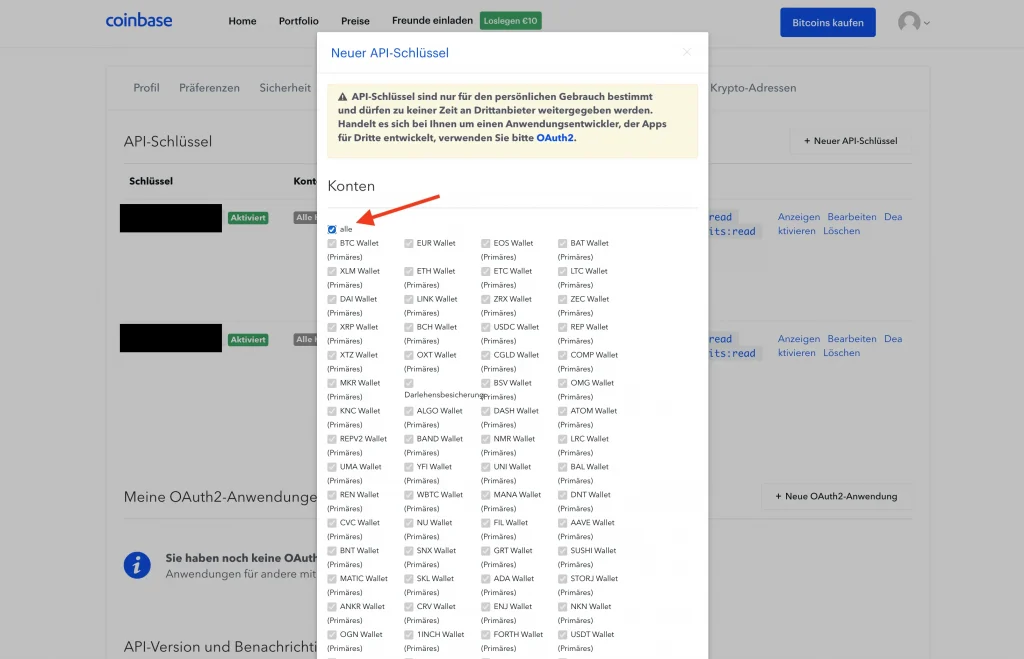
Task: Switch to the Präferenzen tab
Action: (x=209, y=88)
